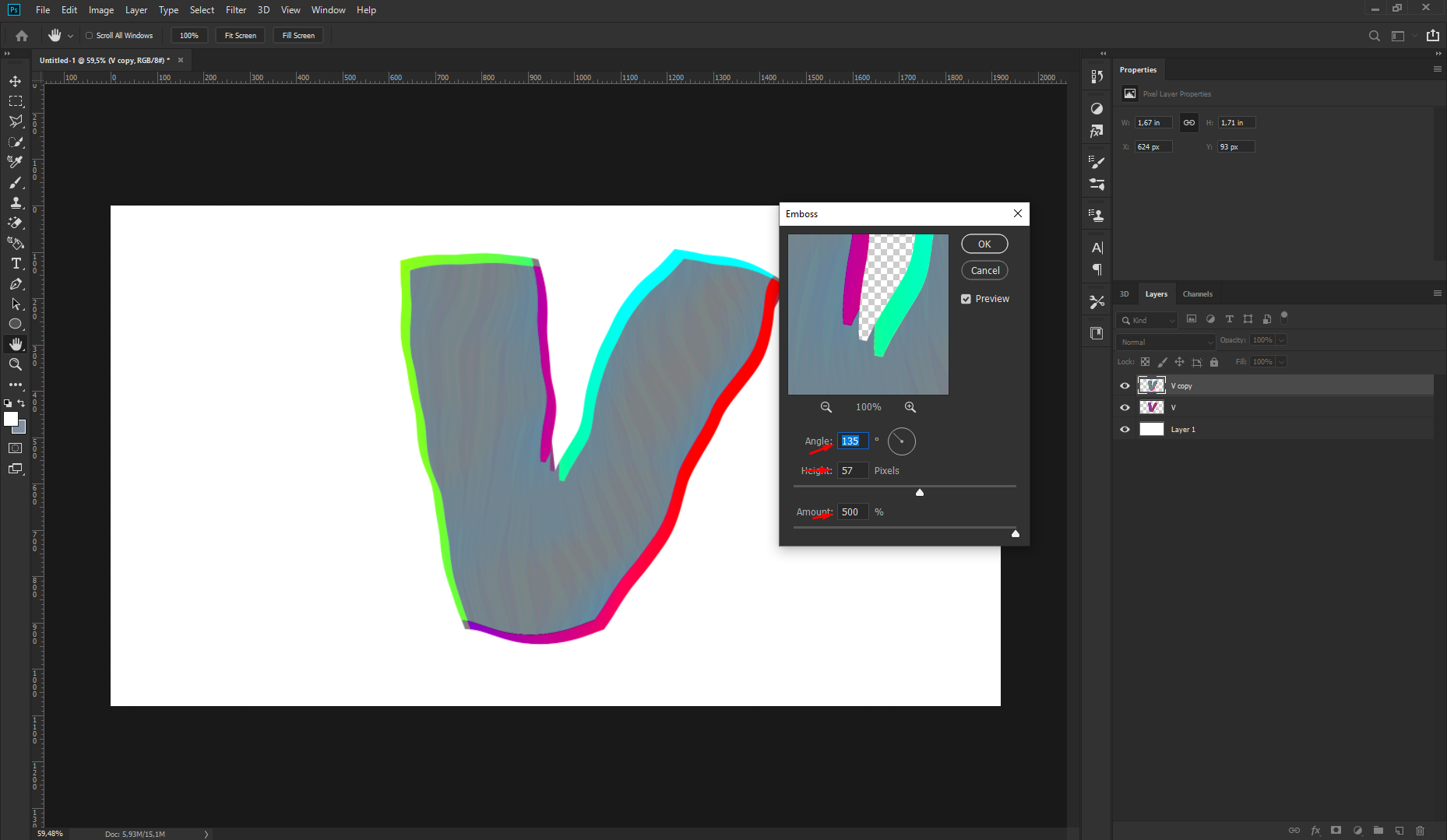Switch to the Channels tab

(x=1198, y=294)
